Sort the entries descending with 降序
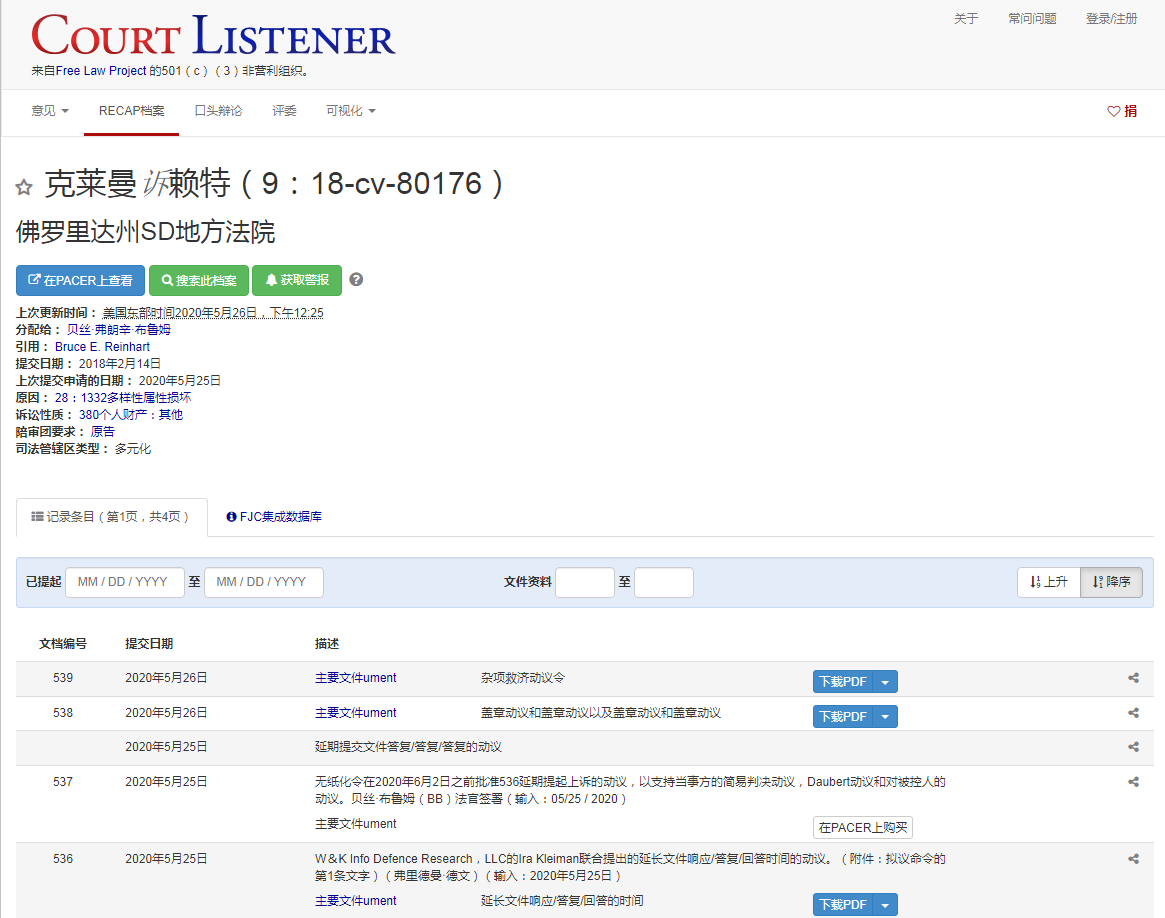Screen dimensions: 1165x918 coord(1112,582)
